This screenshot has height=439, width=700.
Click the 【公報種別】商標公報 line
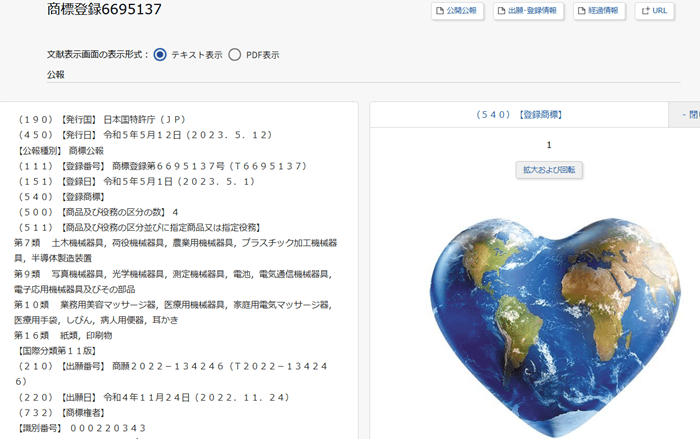pyautogui.click(x=61, y=151)
